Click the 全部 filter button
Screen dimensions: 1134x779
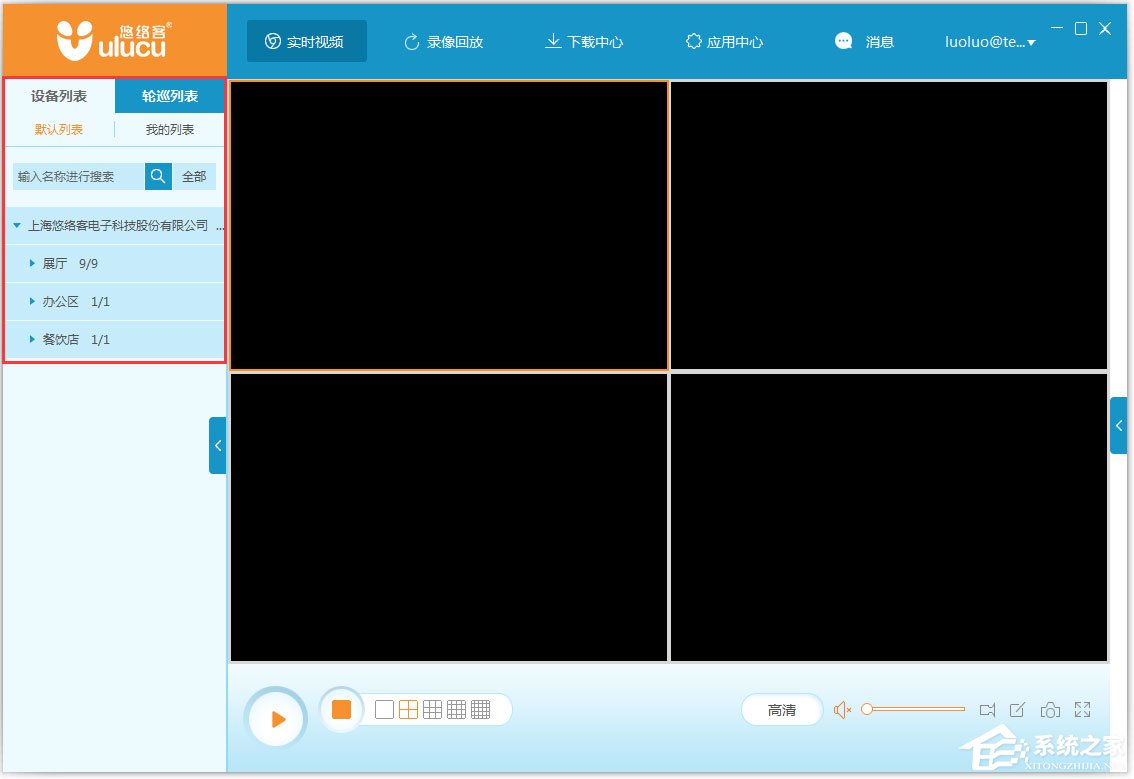coord(194,176)
